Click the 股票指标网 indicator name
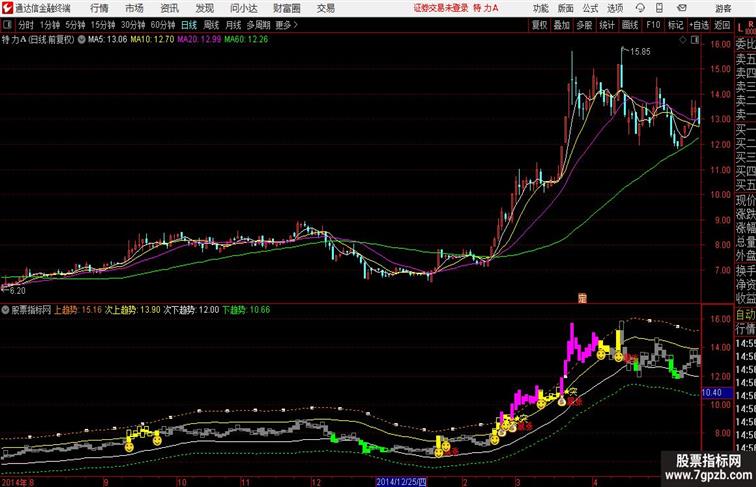 click(31, 310)
